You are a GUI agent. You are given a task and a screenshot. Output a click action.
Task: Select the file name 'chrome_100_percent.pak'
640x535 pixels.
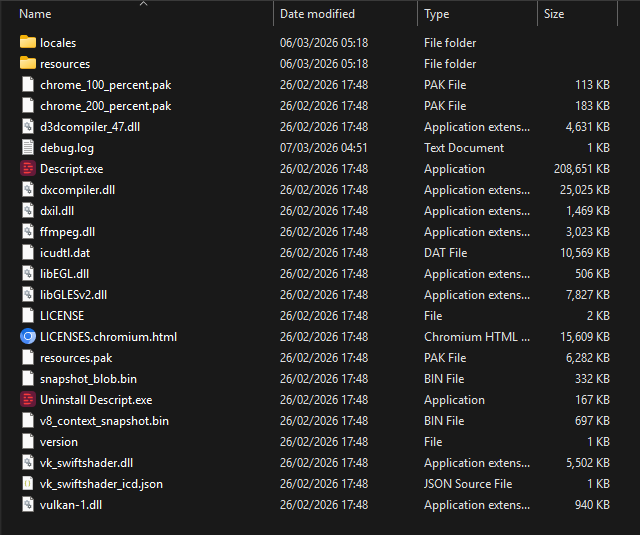tap(105, 85)
